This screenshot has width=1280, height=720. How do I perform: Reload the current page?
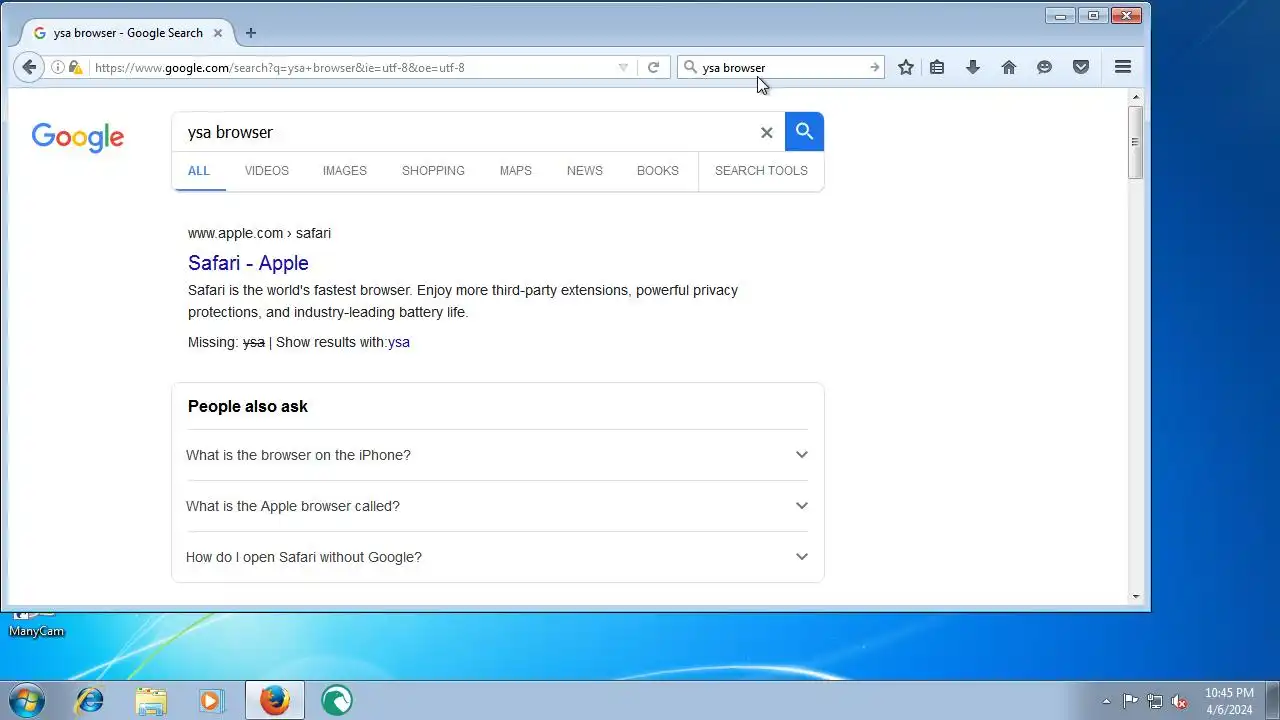click(x=653, y=67)
